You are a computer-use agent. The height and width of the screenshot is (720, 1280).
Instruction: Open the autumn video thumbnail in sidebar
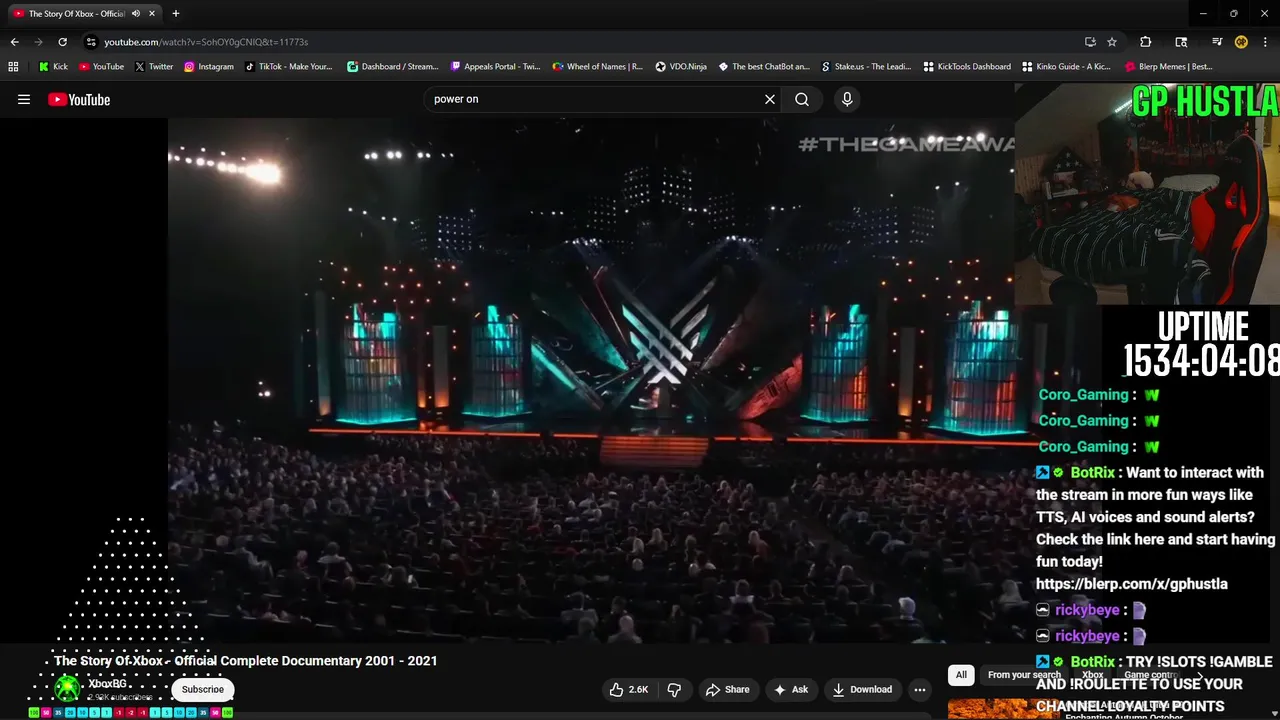tap(1001, 710)
